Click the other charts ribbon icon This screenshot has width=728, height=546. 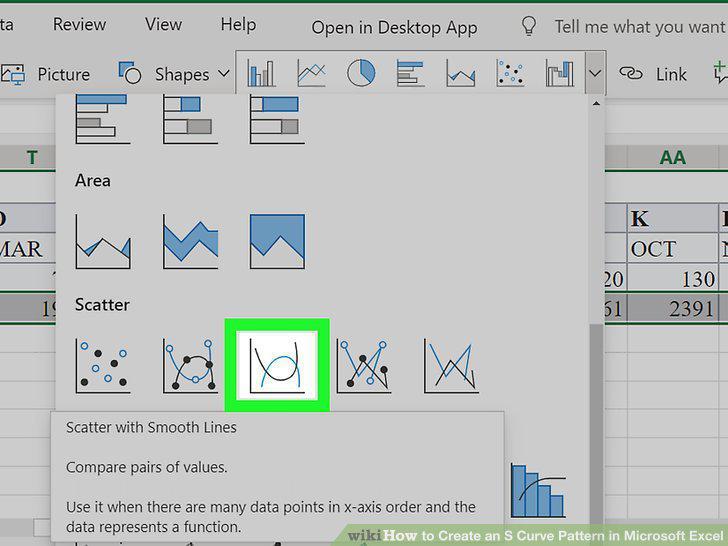point(559,73)
